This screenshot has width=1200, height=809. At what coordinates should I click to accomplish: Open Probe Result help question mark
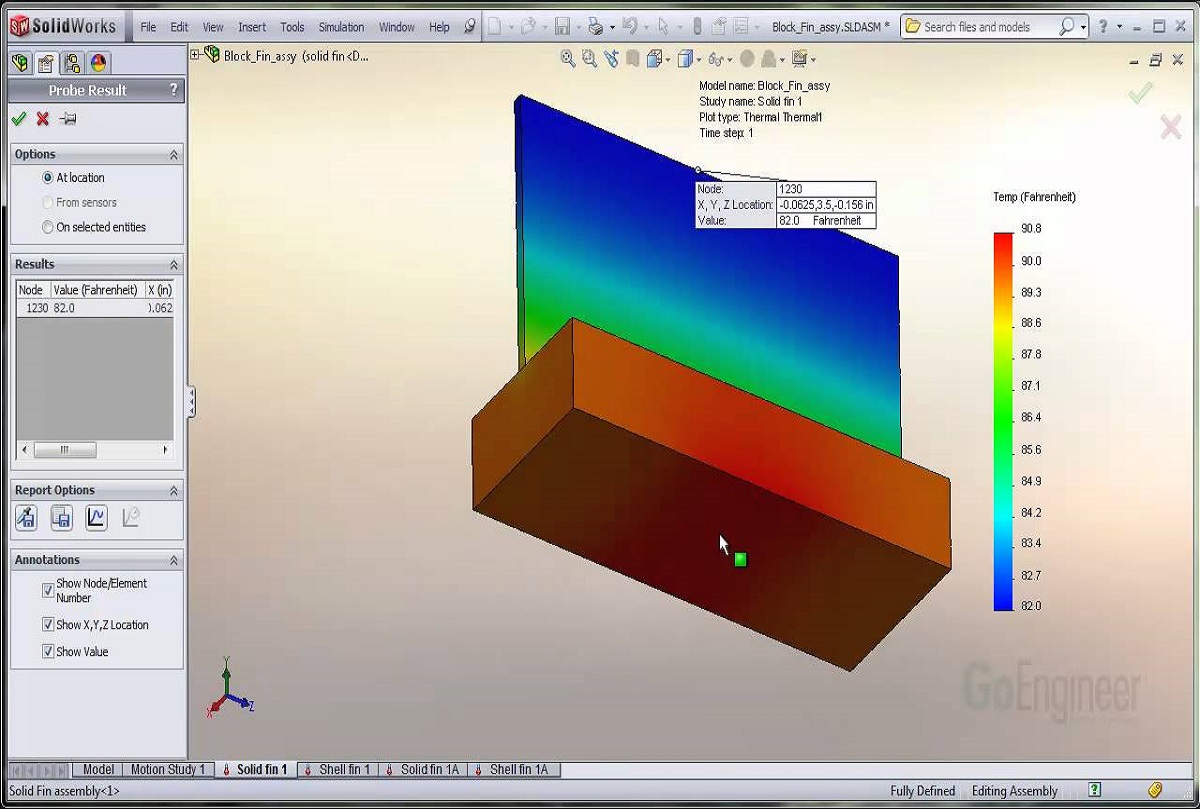click(x=173, y=90)
